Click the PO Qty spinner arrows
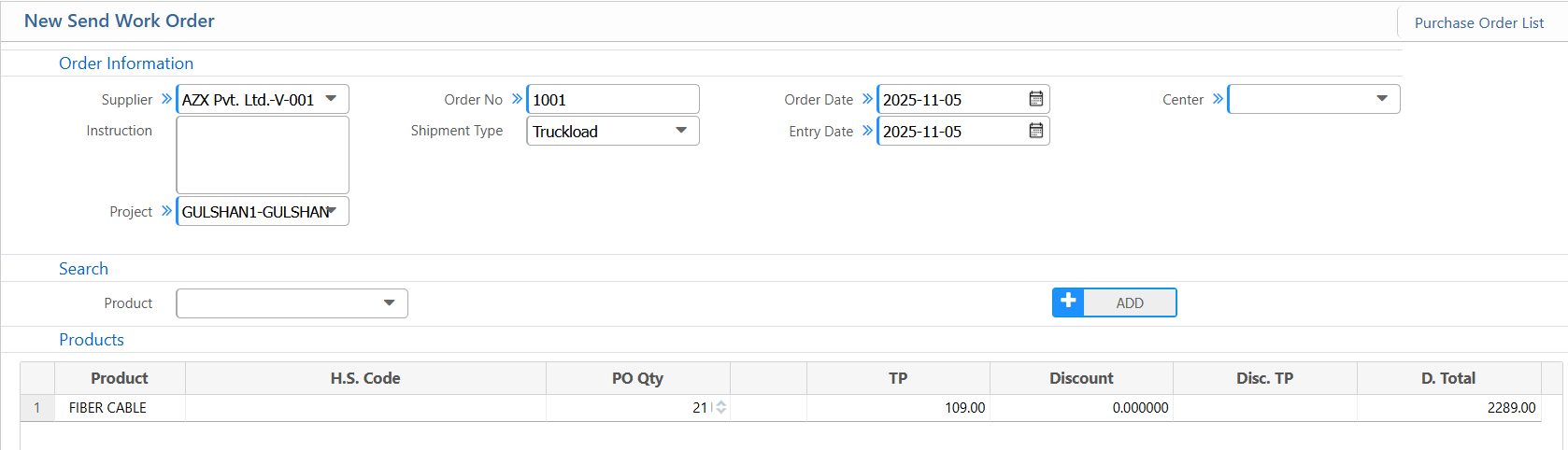The image size is (1568, 450). coord(720,408)
